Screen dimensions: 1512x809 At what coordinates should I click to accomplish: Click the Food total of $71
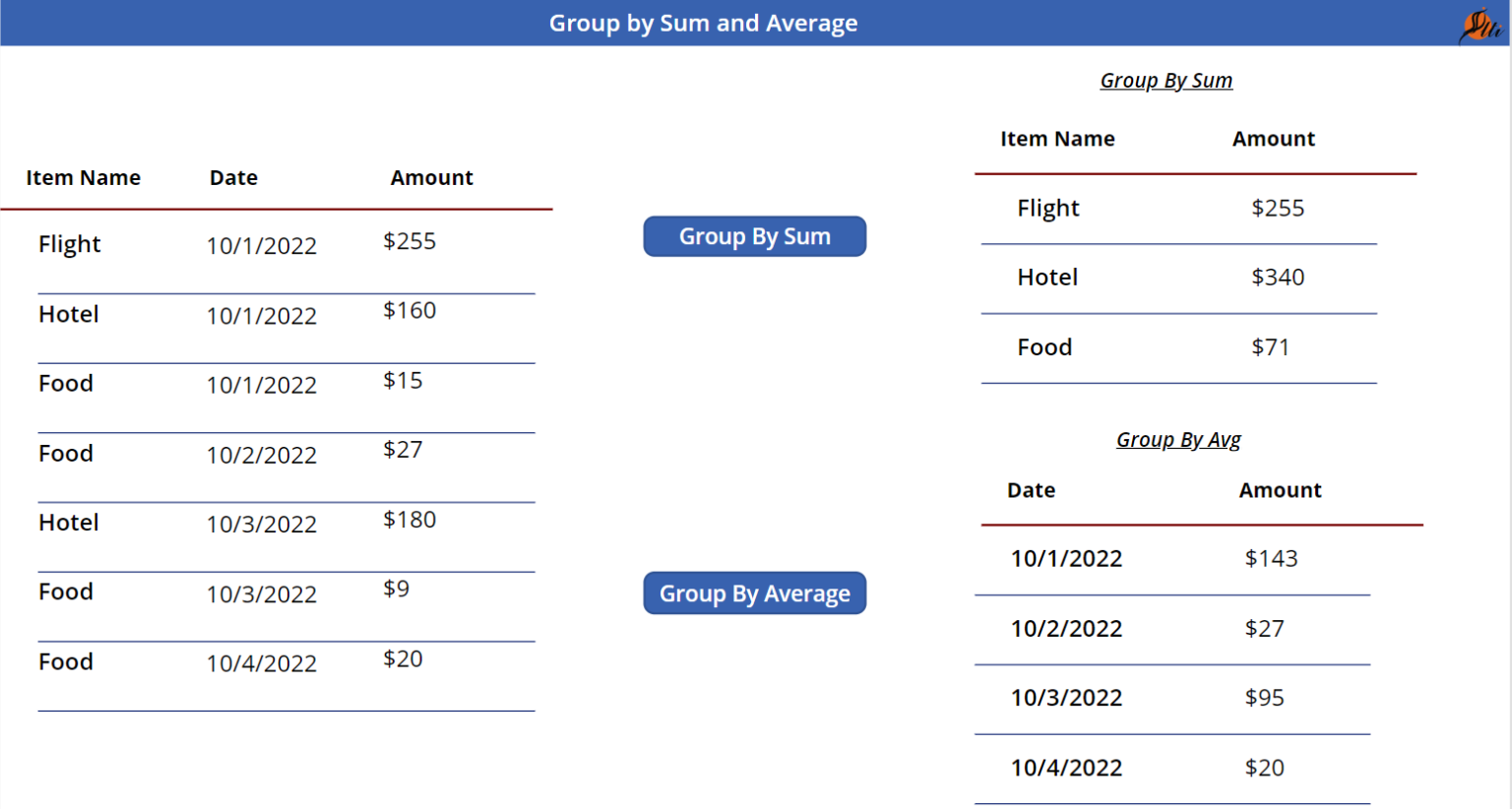[1271, 346]
